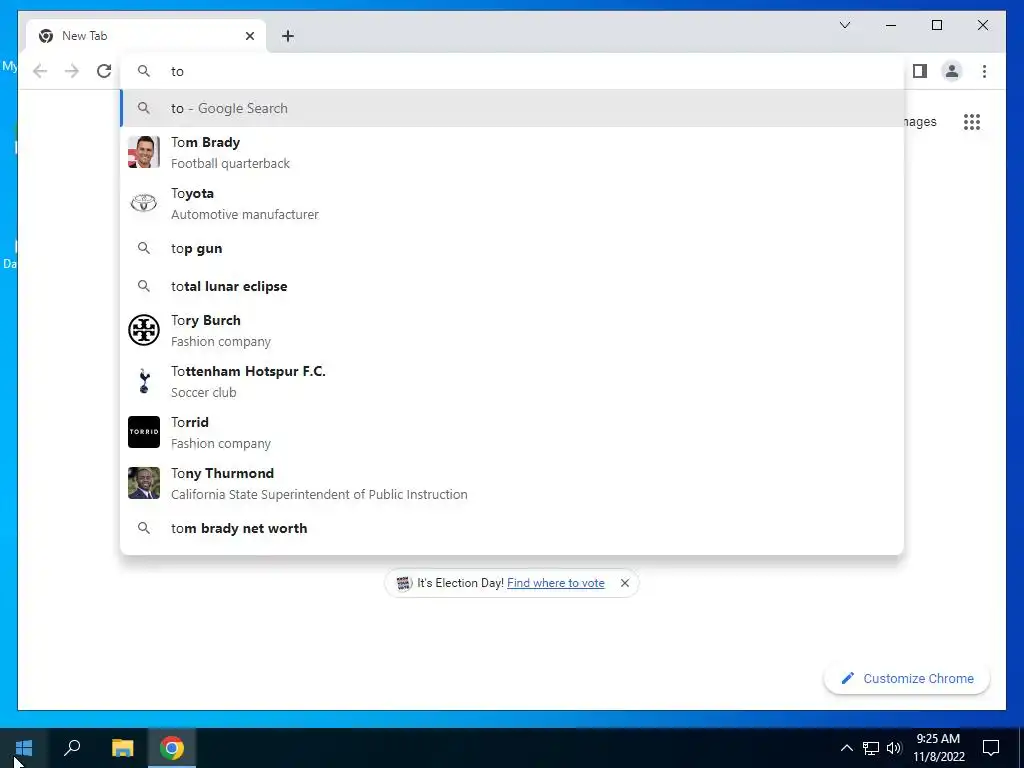The width and height of the screenshot is (1024, 768).
Task: Click the Tory Burch logo icon
Action: pos(144,330)
